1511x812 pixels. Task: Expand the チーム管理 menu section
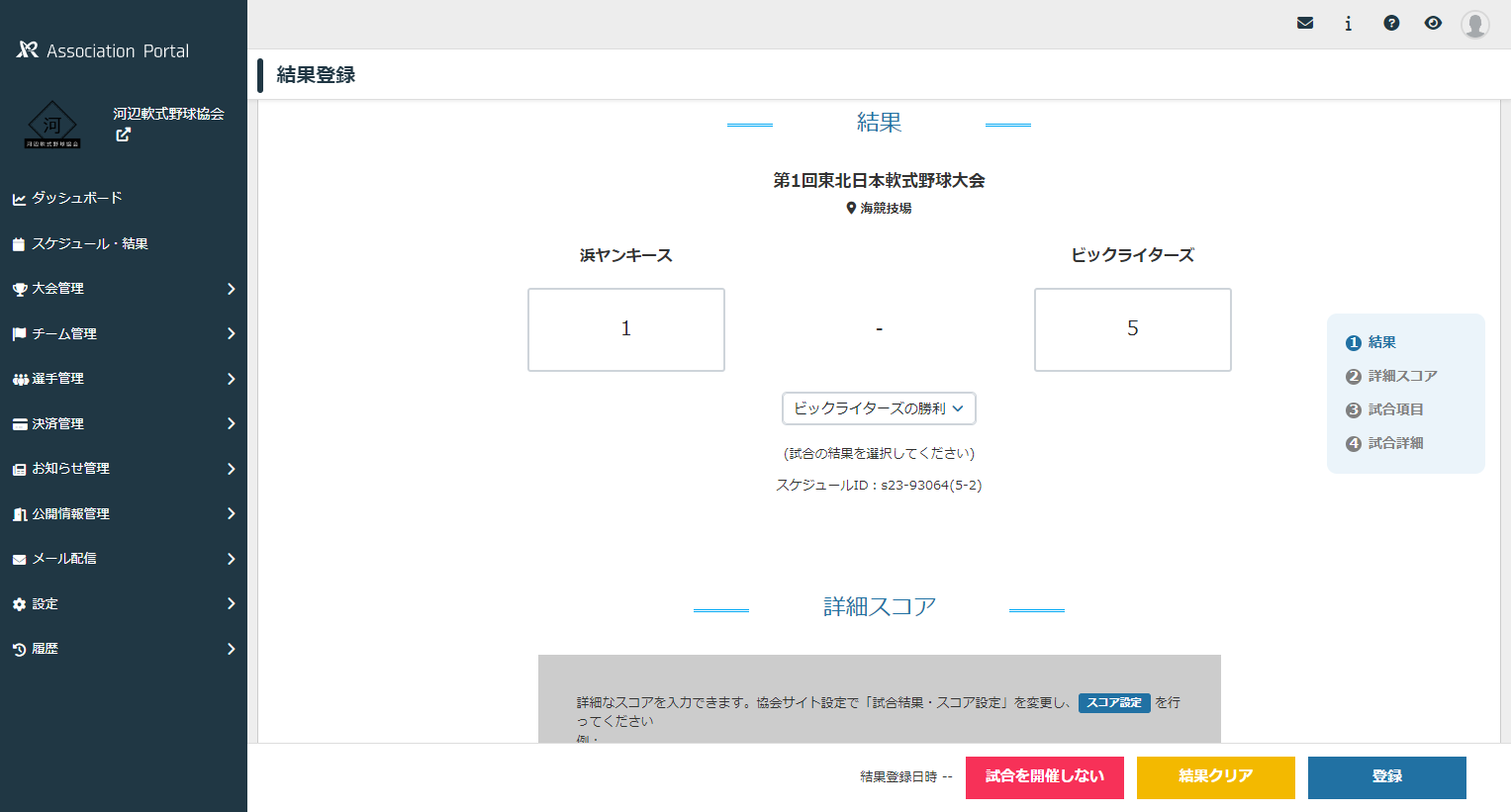coord(65,333)
